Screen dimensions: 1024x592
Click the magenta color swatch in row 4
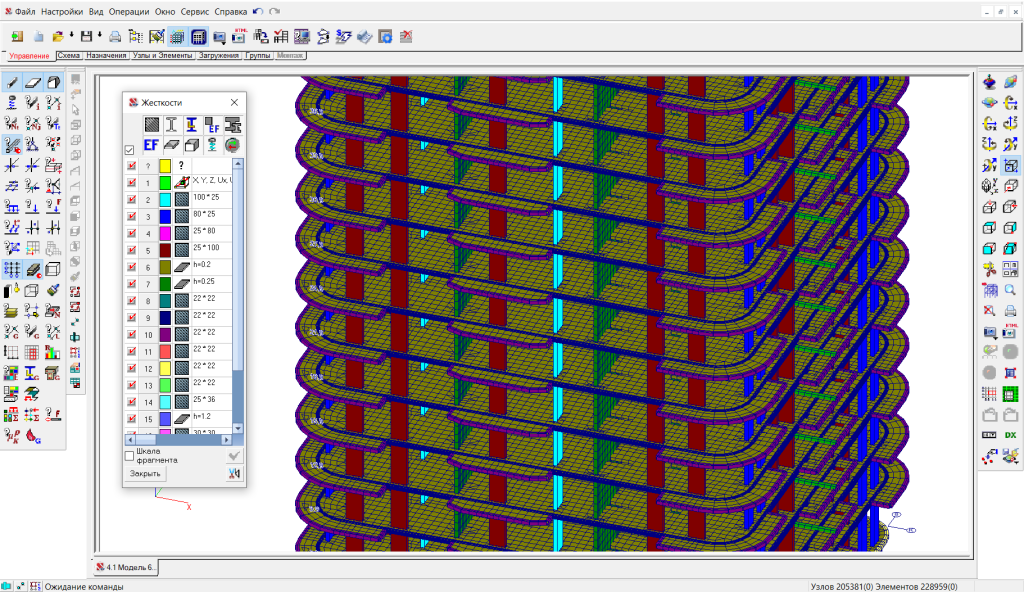[x=165, y=233]
